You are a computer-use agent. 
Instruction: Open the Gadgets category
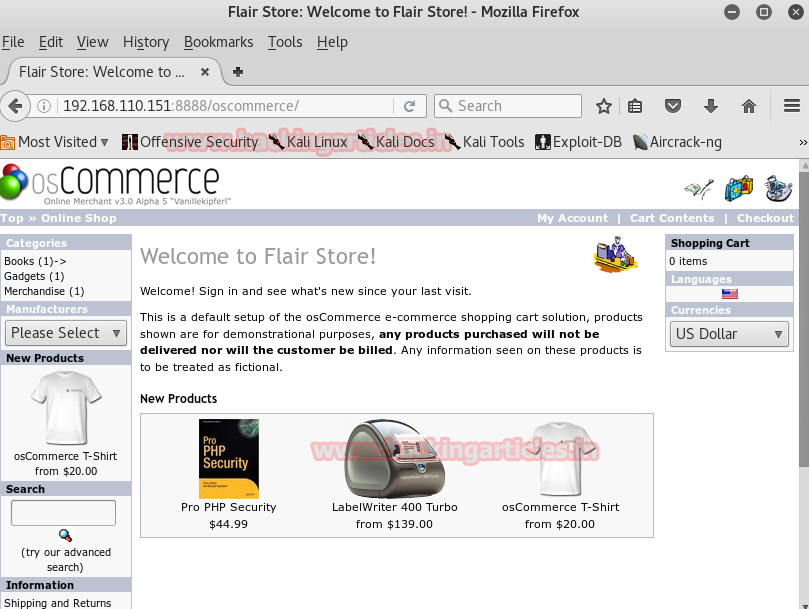click(x=34, y=276)
